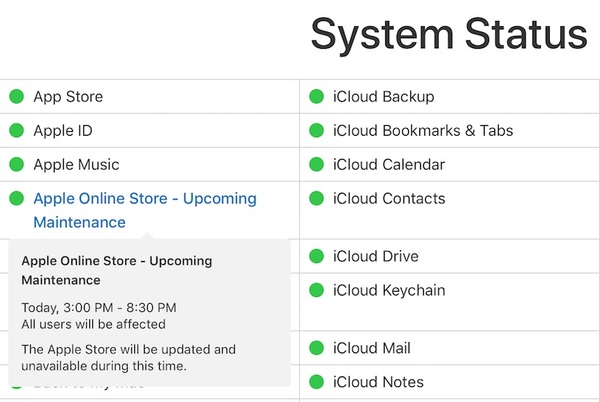600x402 pixels.
Task: Select the iCloud Drive service label
Action: [x=375, y=256]
